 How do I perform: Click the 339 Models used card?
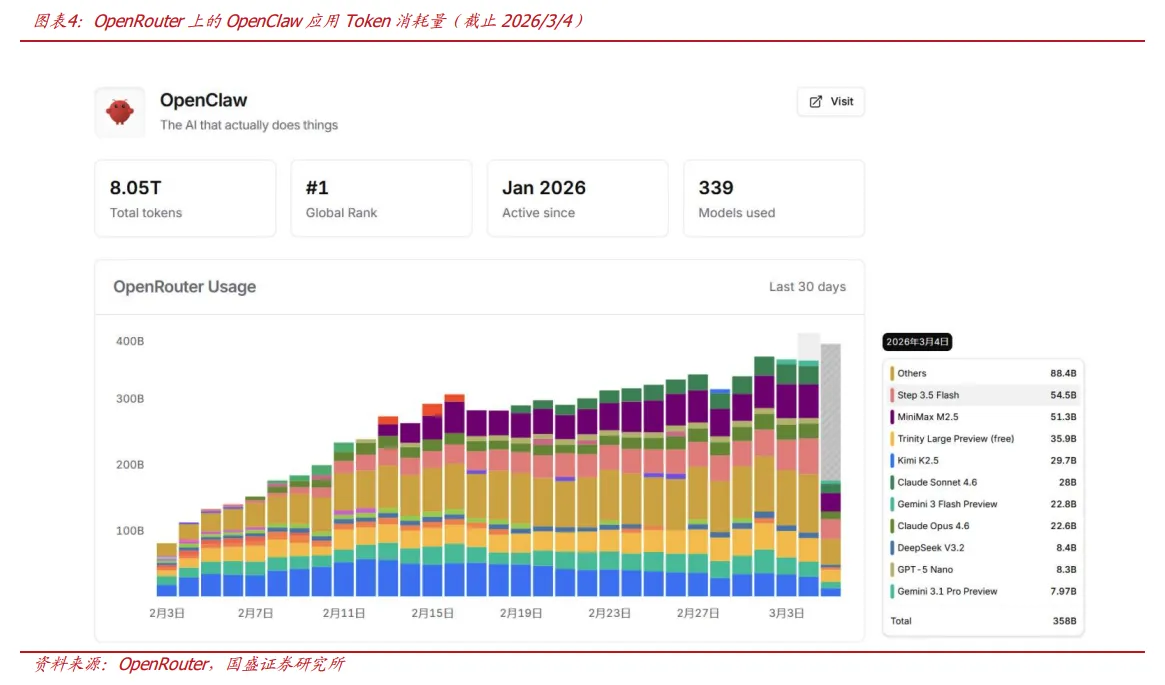click(x=773, y=198)
